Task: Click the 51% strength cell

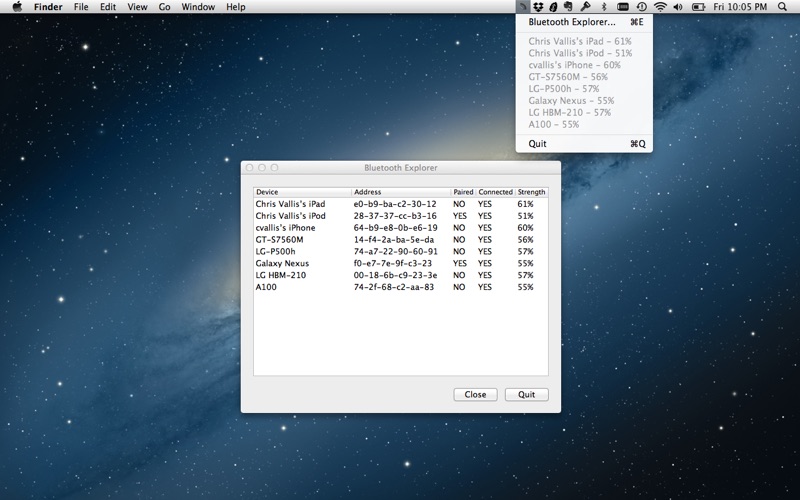Action: pyautogui.click(x=525, y=216)
